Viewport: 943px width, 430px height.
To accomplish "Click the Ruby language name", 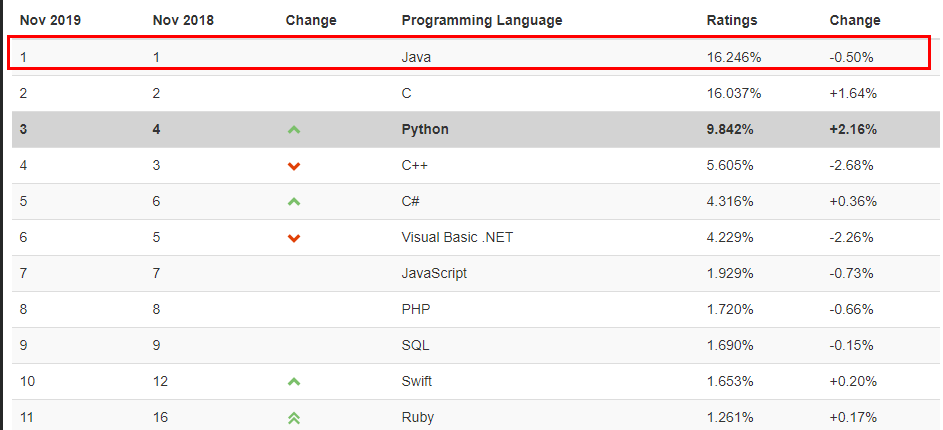I will 417,417.
